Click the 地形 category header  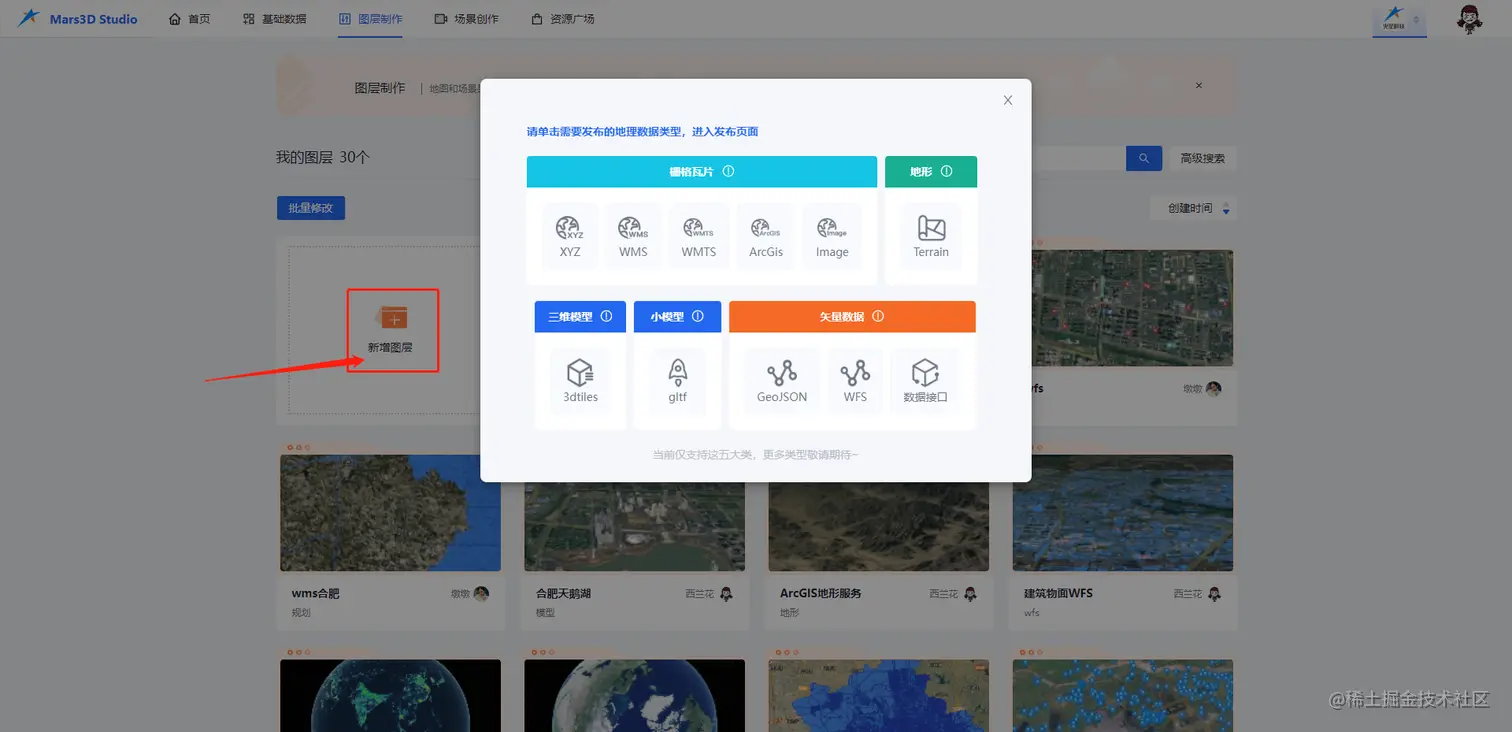[x=931, y=172]
